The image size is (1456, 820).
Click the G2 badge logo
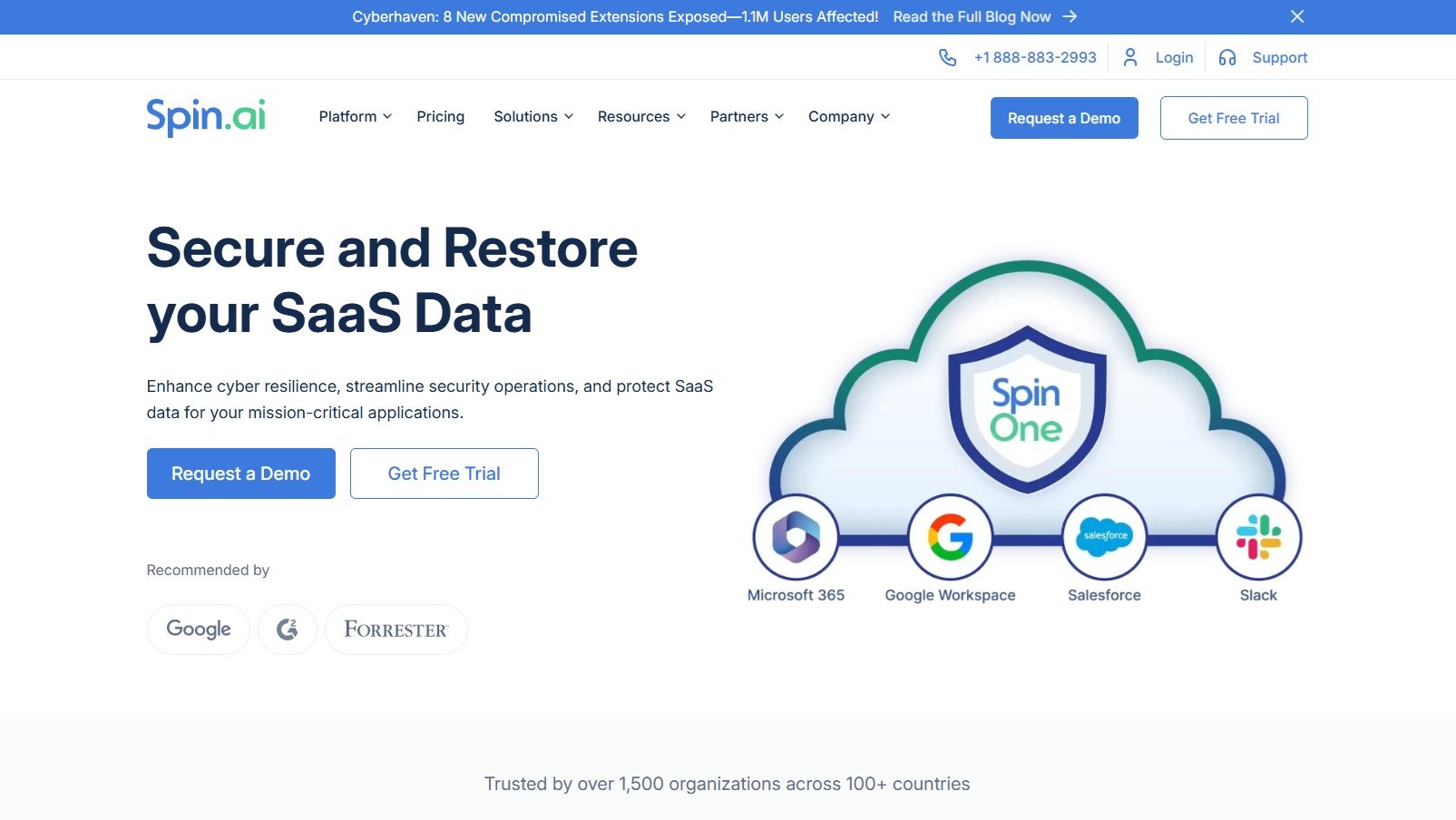pyautogui.click(x=288, y=630)
